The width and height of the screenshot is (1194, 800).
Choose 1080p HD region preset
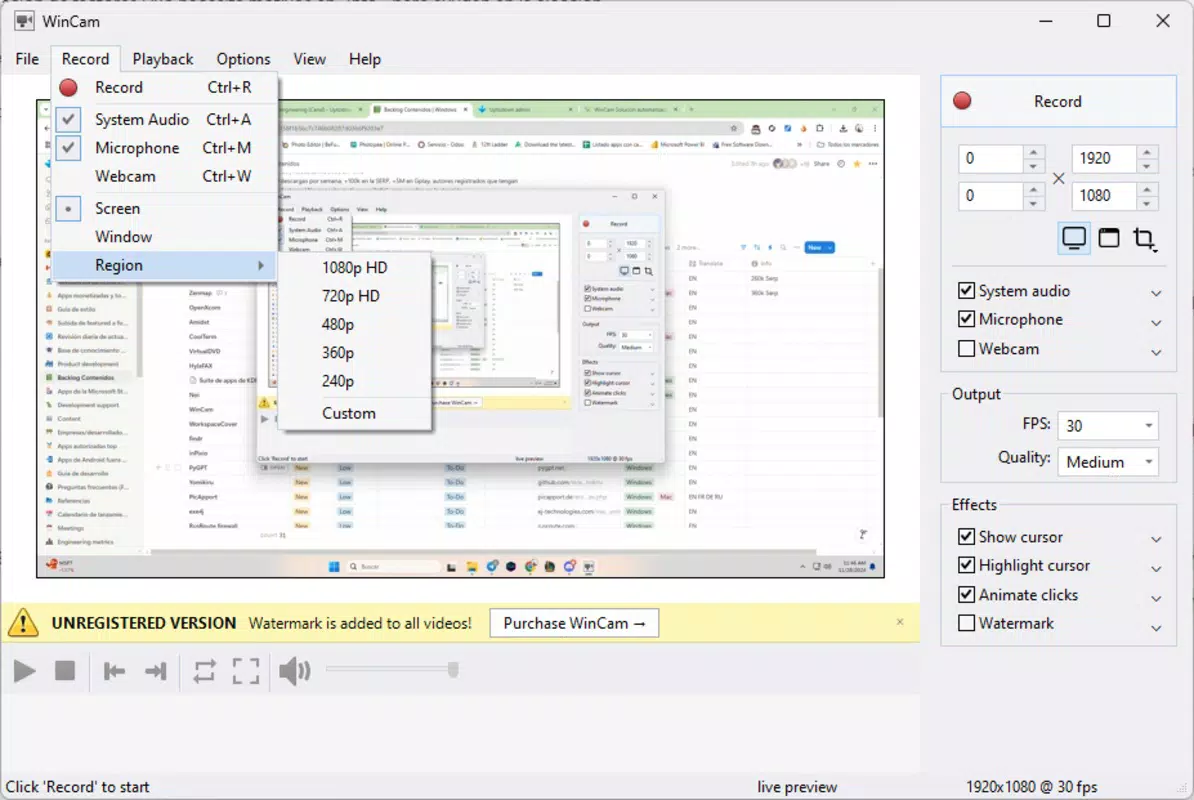coord(355,267)
